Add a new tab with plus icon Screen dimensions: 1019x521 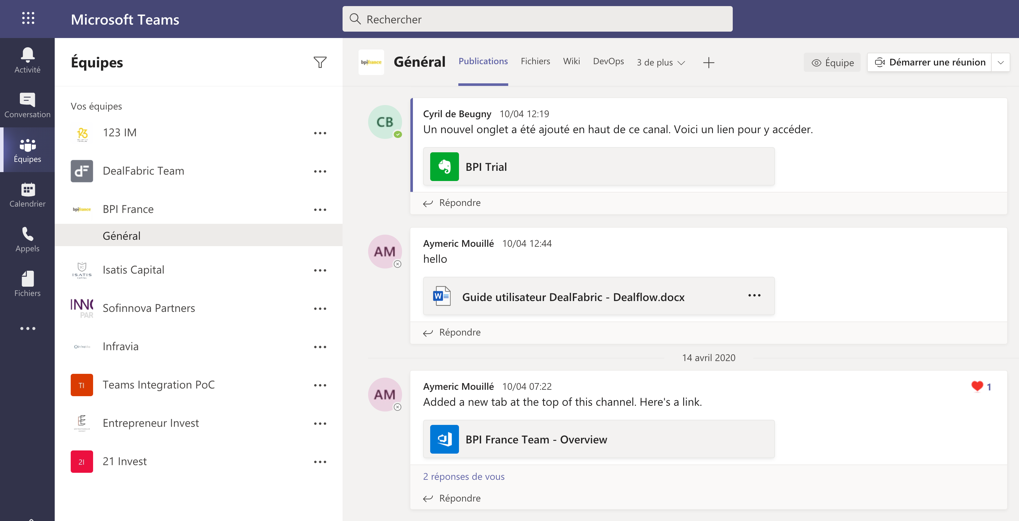[x=709, y=62]
